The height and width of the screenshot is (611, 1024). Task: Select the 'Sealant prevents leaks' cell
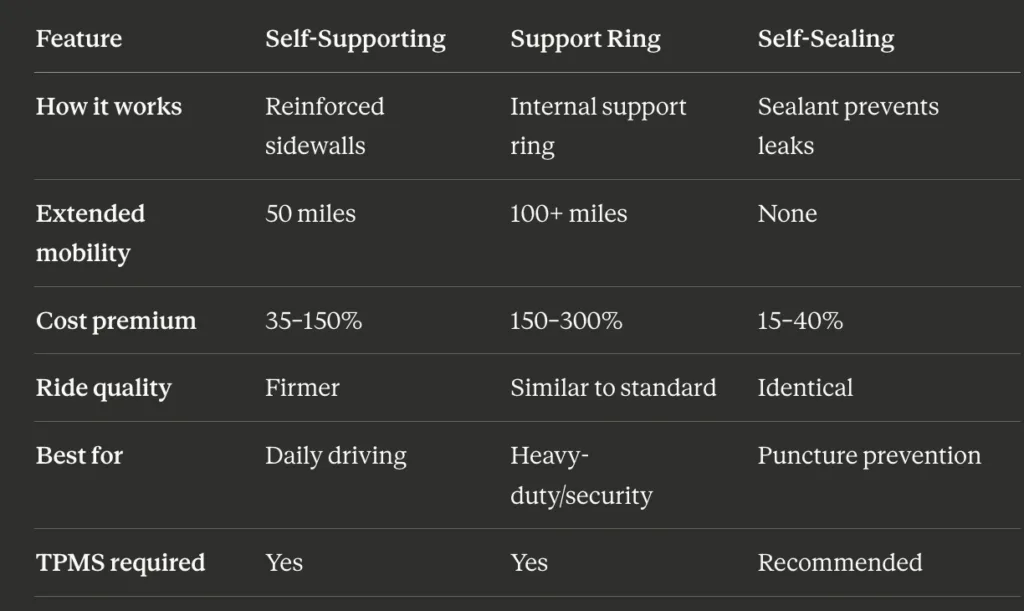coord(847,126)
